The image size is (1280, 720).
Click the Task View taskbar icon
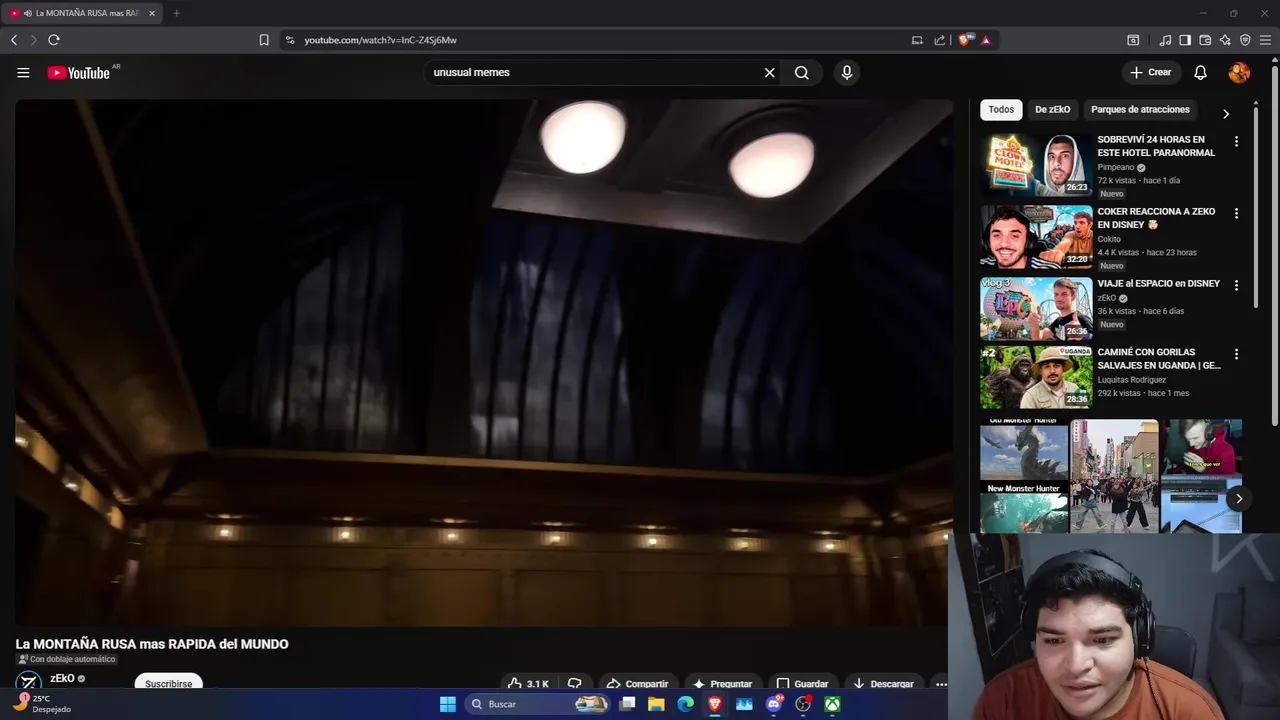(x=627, y=704)
